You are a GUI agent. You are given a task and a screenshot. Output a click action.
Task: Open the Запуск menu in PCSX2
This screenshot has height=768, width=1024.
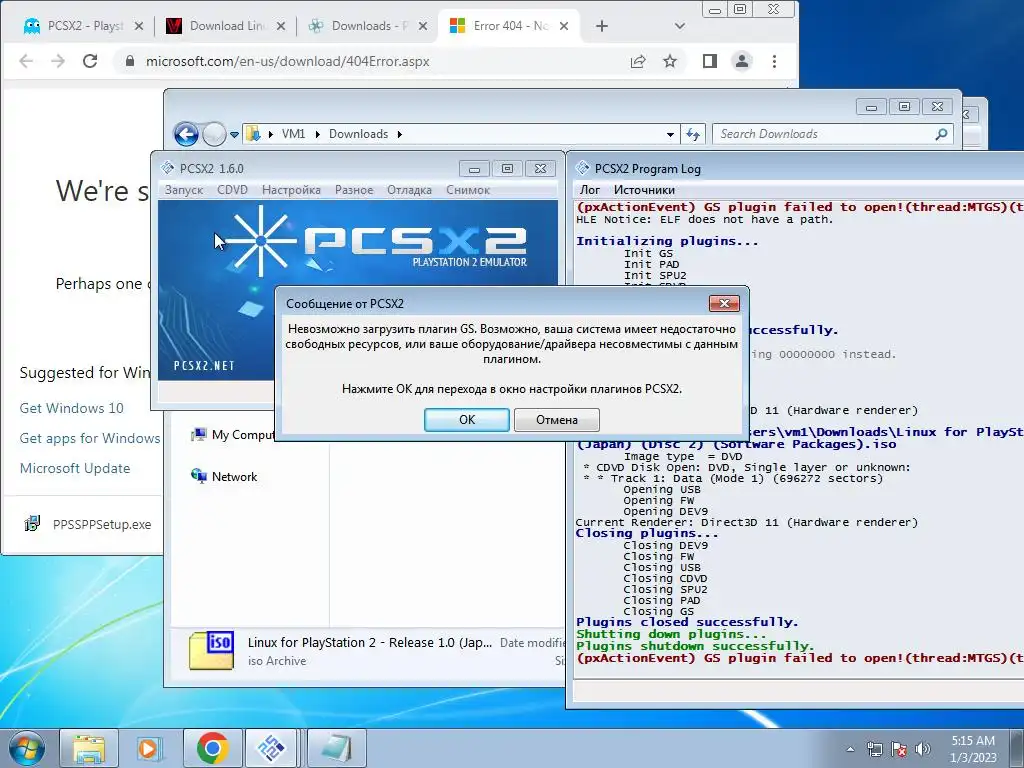[184, 190]
